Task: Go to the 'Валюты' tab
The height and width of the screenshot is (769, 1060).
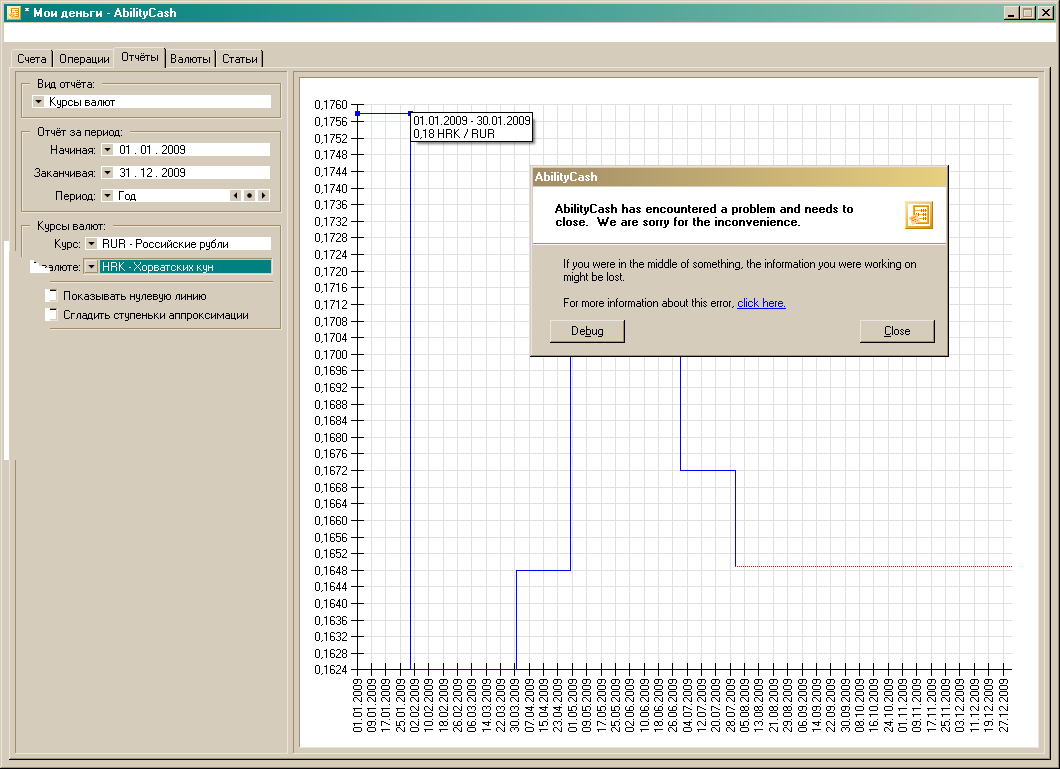Action: (190, 59)
